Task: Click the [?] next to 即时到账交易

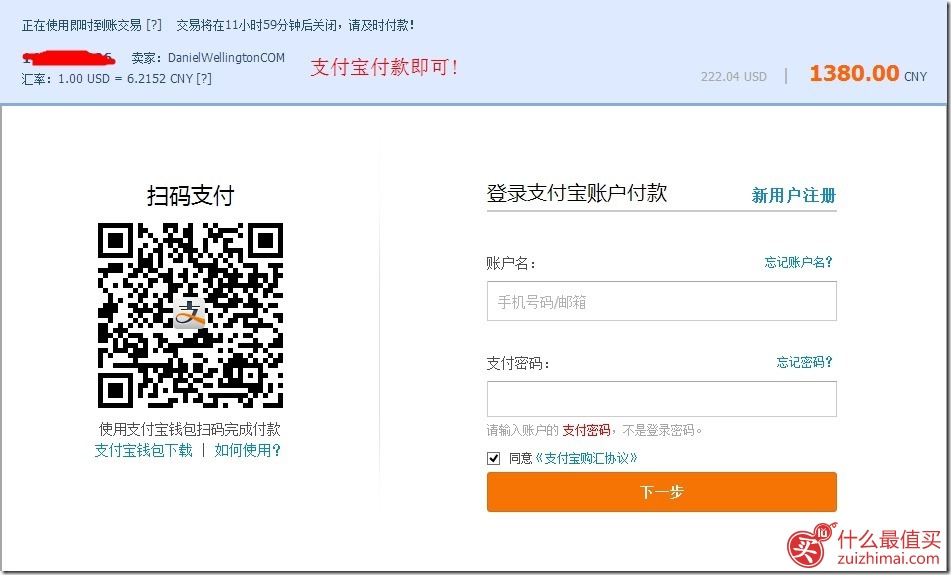Action: pyautogui.click(x=154, y=25)
